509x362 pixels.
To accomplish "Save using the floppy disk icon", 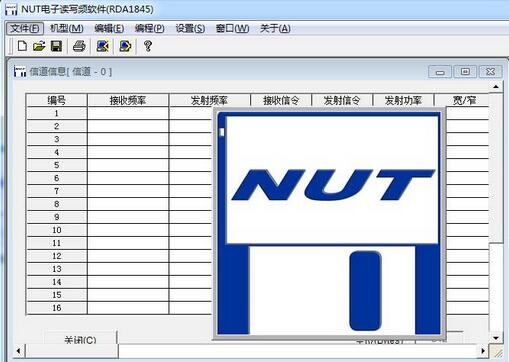I will (56, 46).
